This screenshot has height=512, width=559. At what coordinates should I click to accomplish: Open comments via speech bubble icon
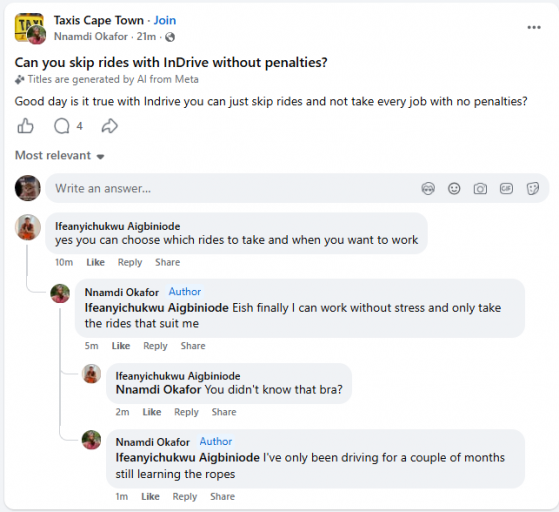pos(62,126)
